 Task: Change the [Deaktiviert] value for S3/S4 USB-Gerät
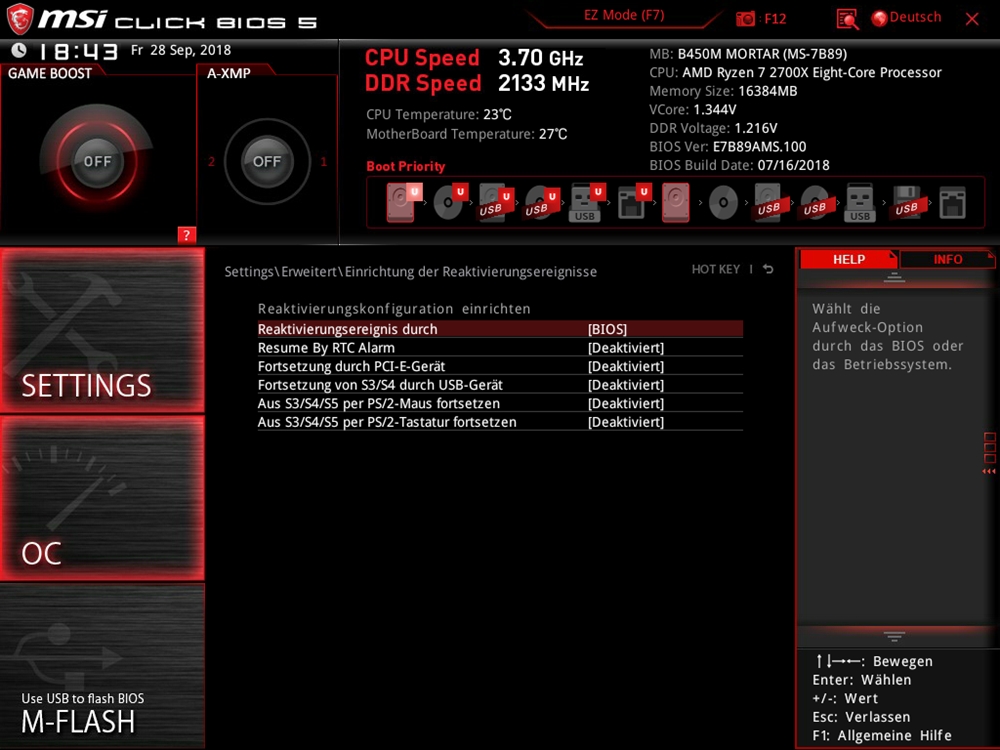tap(626, 385)
